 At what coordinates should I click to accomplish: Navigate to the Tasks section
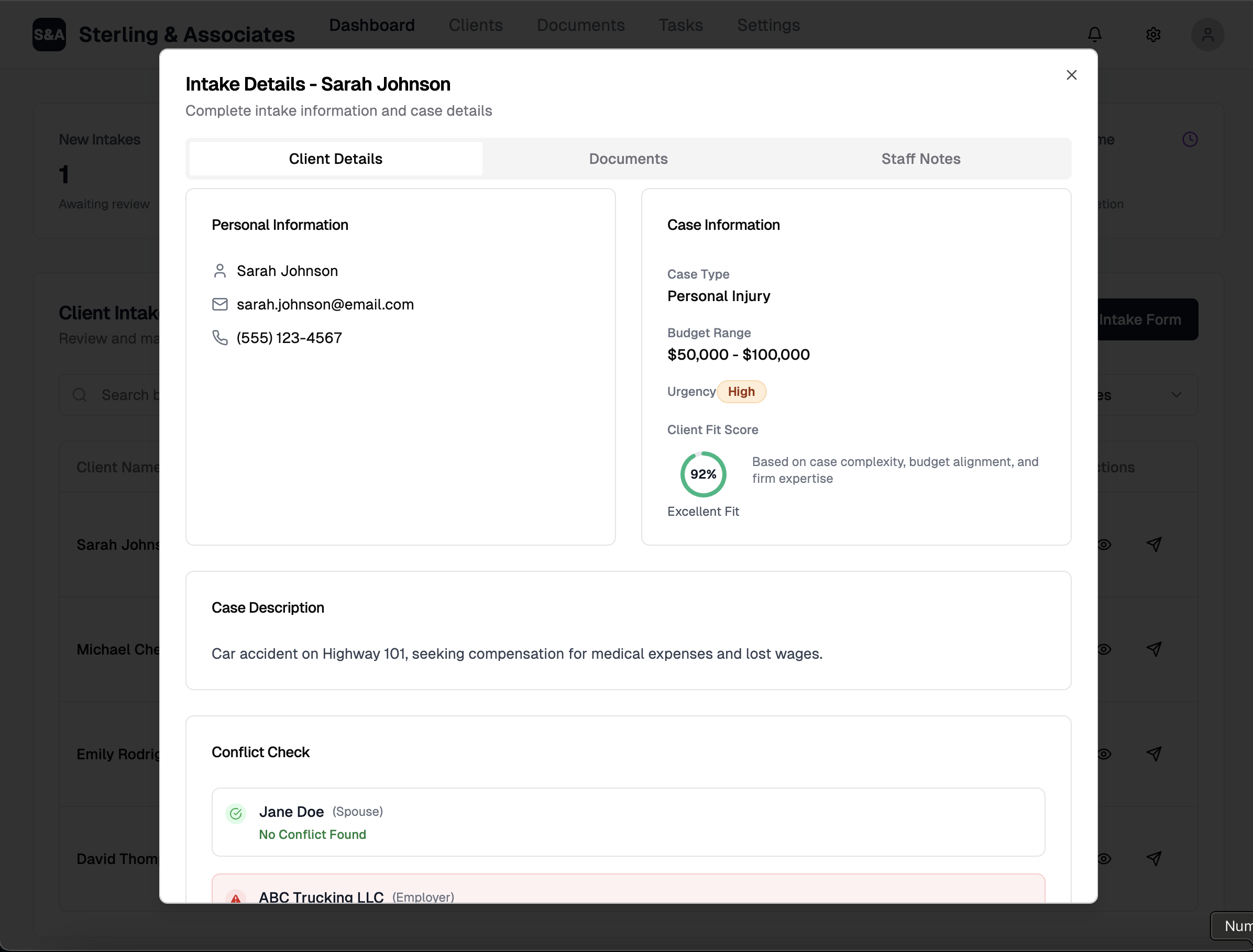coord(680,25)
